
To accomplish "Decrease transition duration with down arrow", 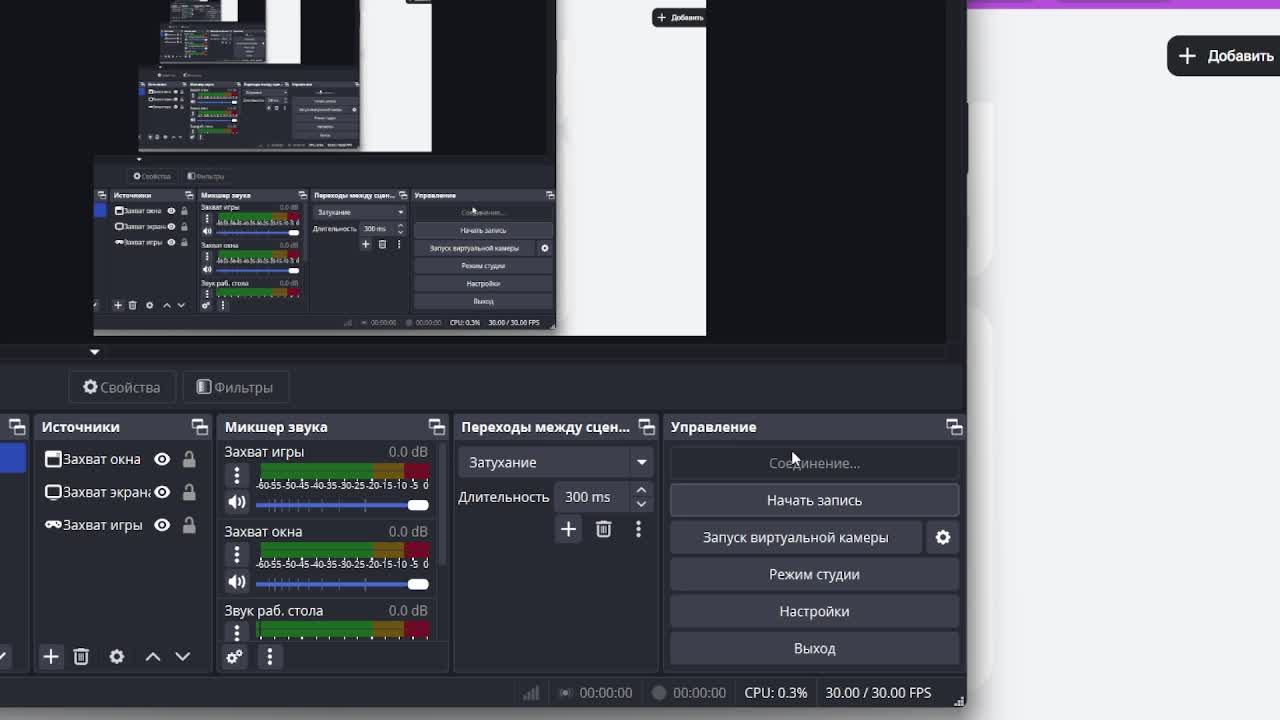I will tap(641, 504).
